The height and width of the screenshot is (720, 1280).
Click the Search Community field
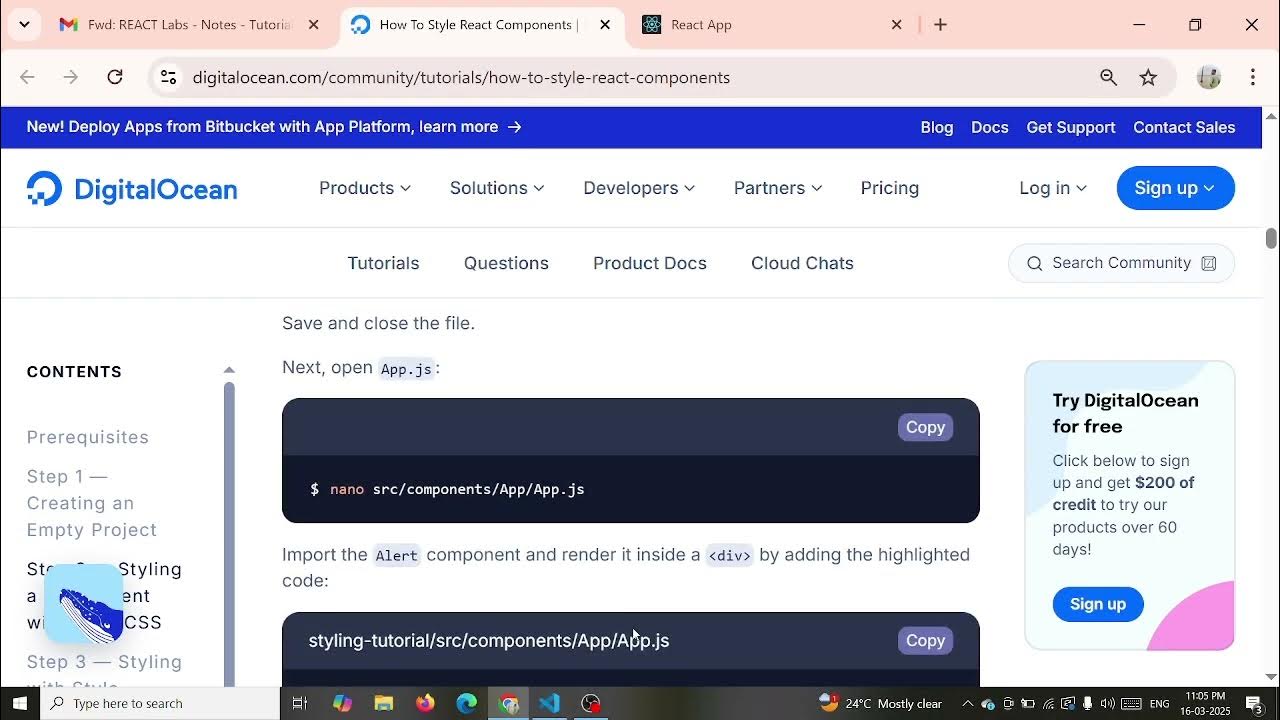(x=1121, y=263)
